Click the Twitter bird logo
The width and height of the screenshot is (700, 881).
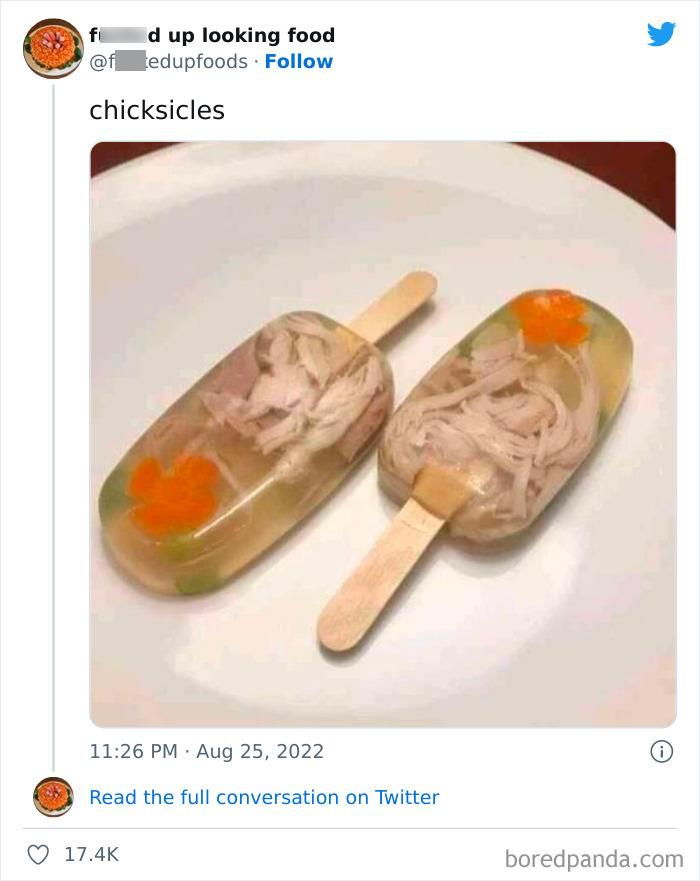coord(661,35)
